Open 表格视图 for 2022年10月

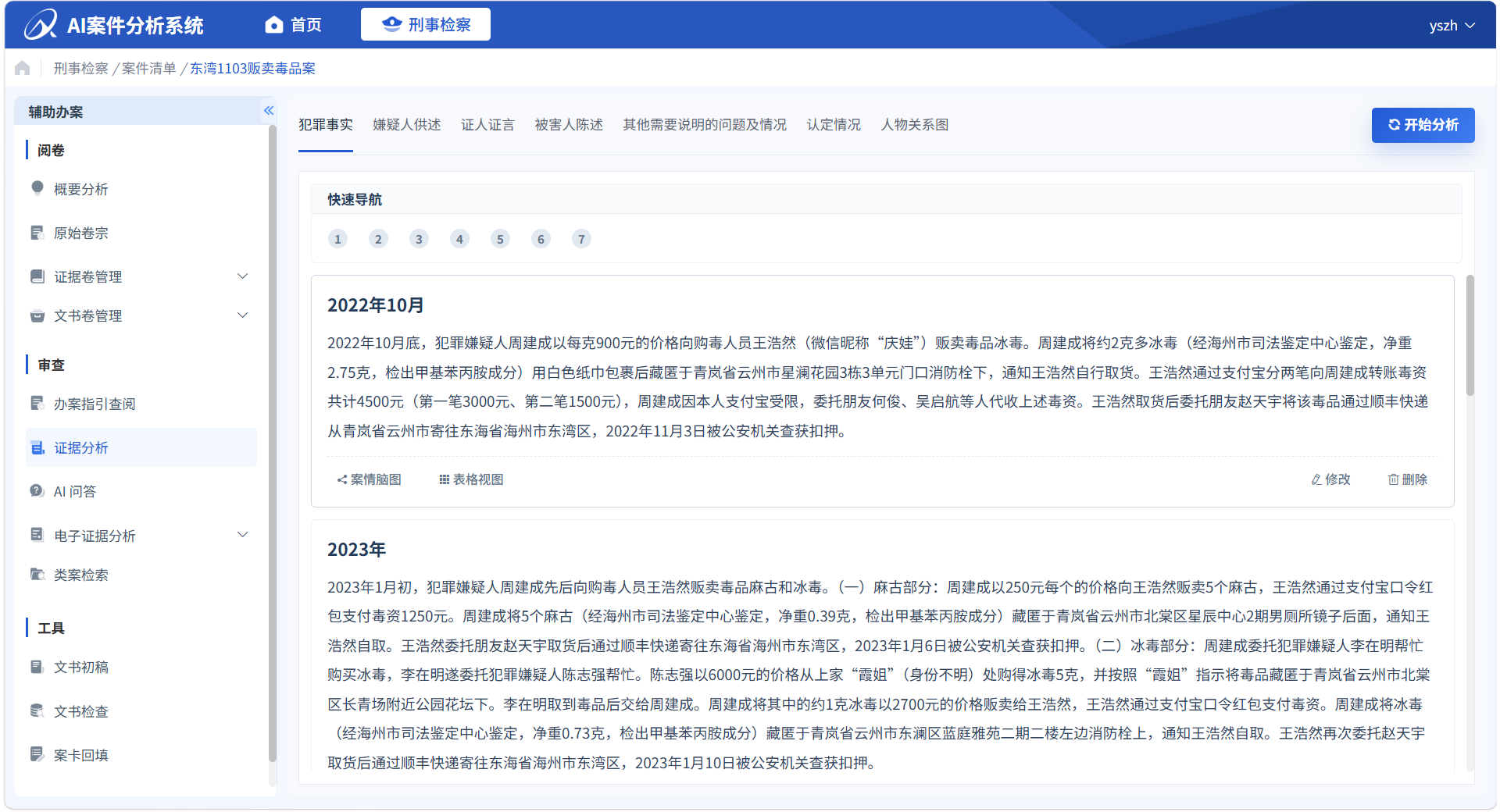point(471,479)
